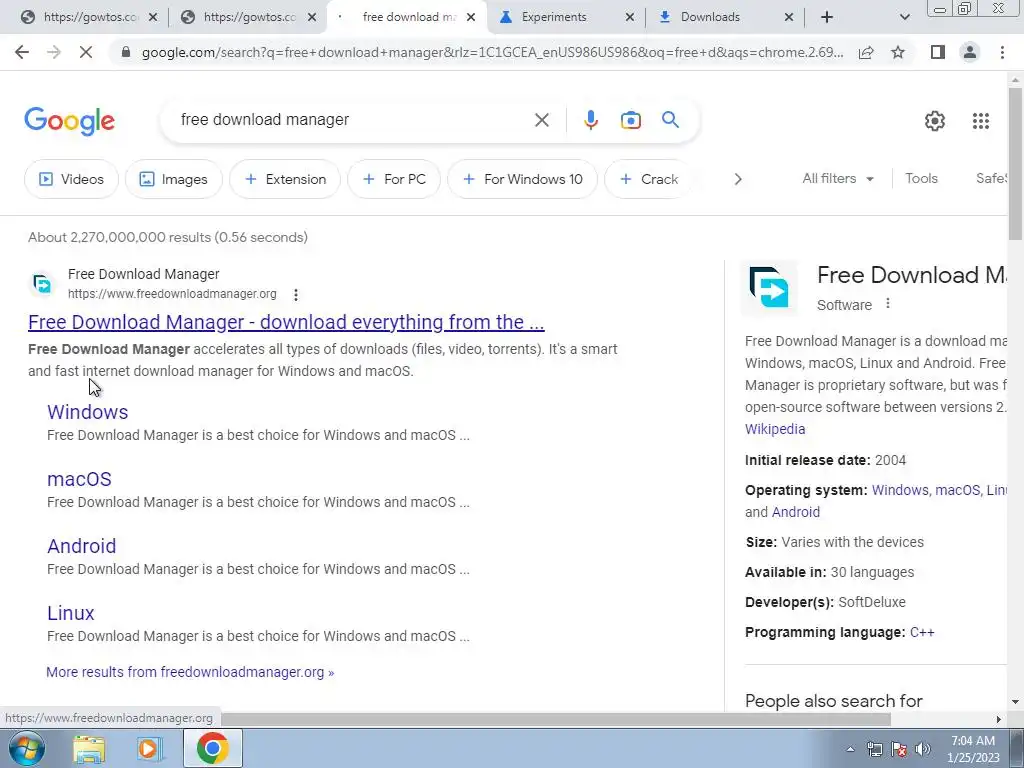Close the Experiments tab
The image size is (1024, 768).
[x=630, y=18]
